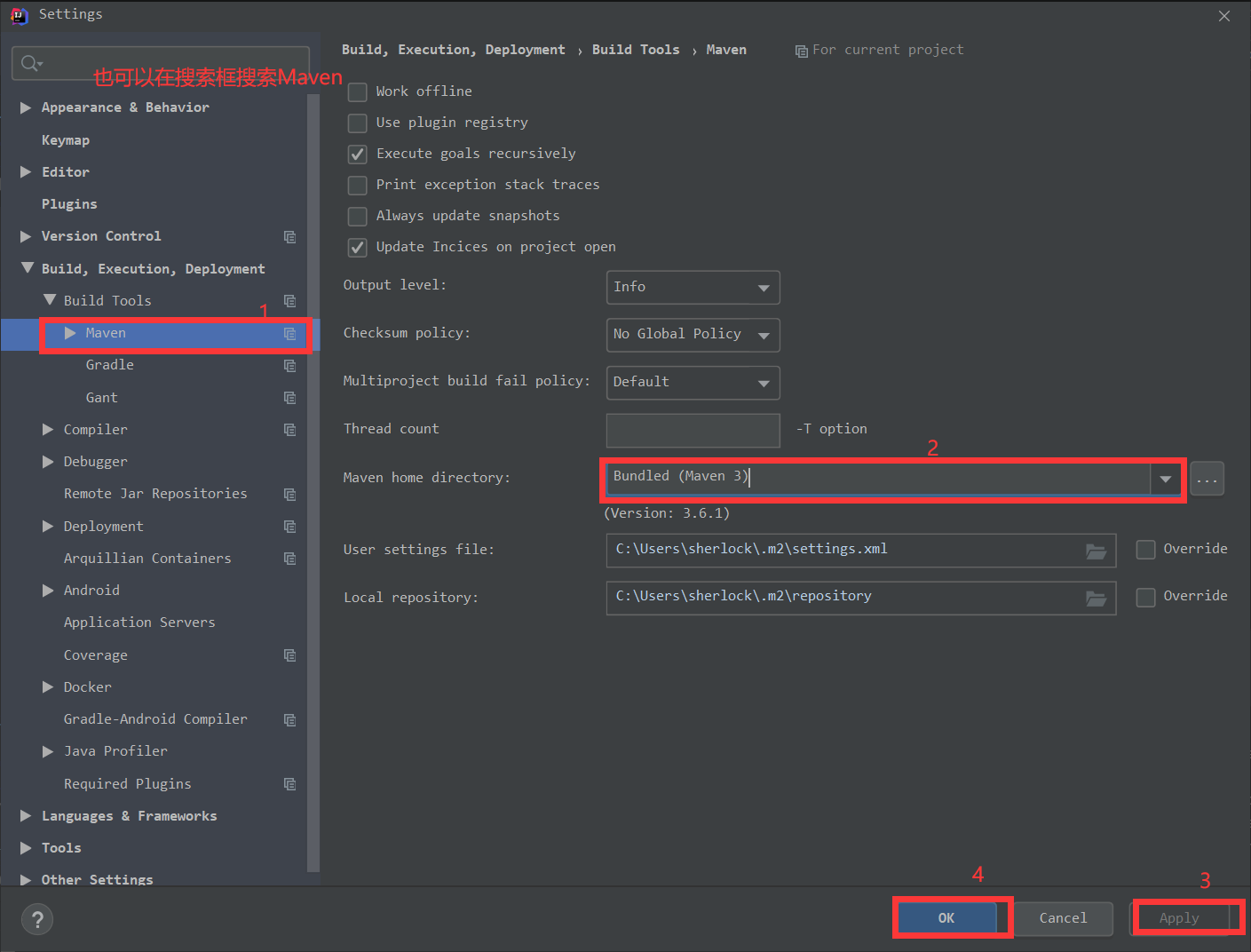The image size is (1251, 952).
Task: Click the OK button
Action: coord(946,918)
